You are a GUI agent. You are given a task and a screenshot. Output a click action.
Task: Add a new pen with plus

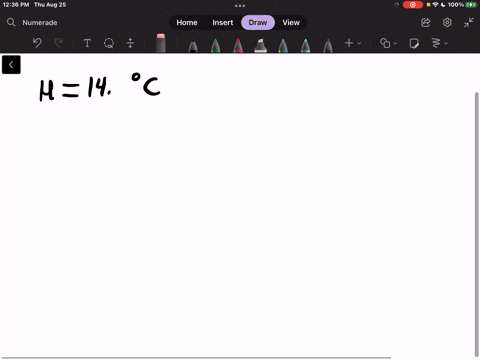point(349,43)
